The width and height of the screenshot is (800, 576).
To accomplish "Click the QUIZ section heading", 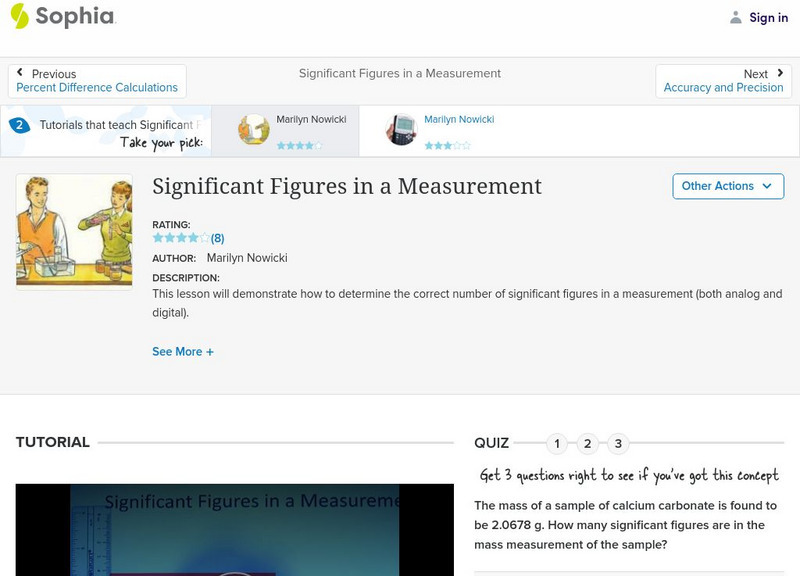I will coord(491,443).
